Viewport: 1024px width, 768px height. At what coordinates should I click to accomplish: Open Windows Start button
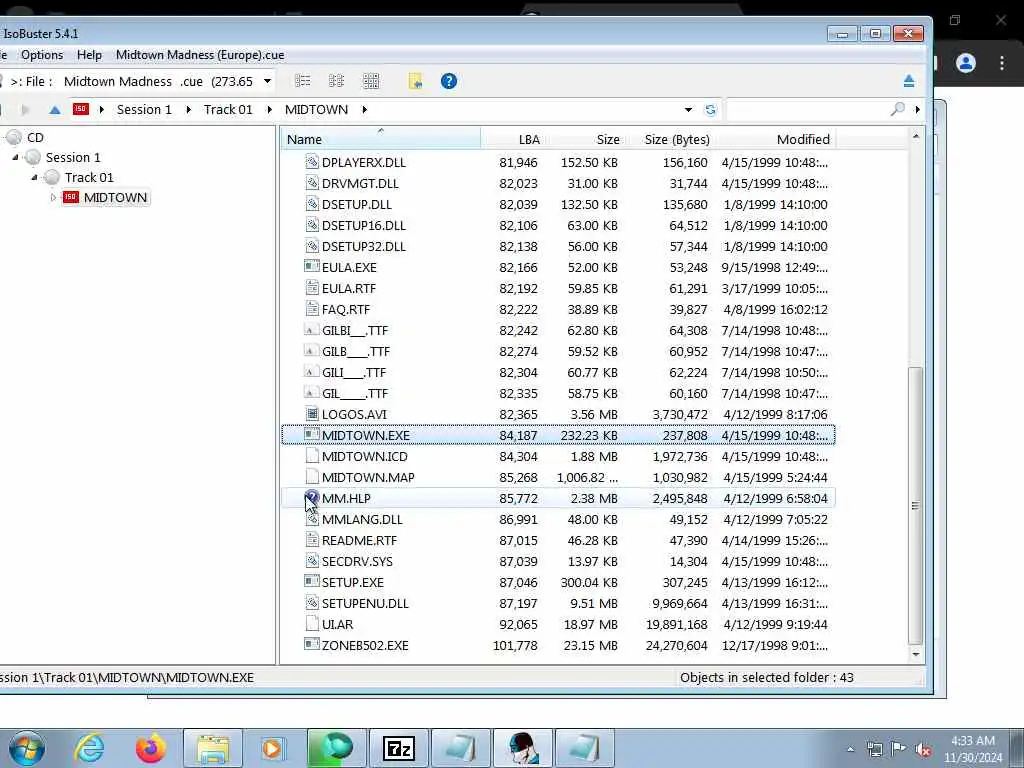tap(27, 748)
